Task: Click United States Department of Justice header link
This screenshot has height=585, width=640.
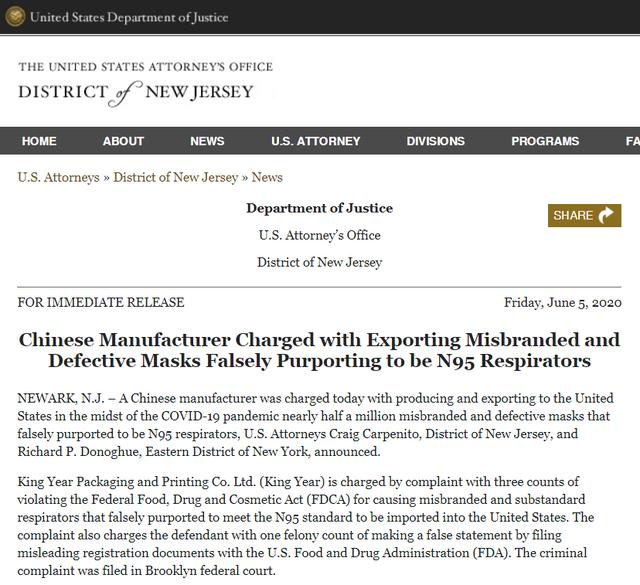Action: click(129, 17)
